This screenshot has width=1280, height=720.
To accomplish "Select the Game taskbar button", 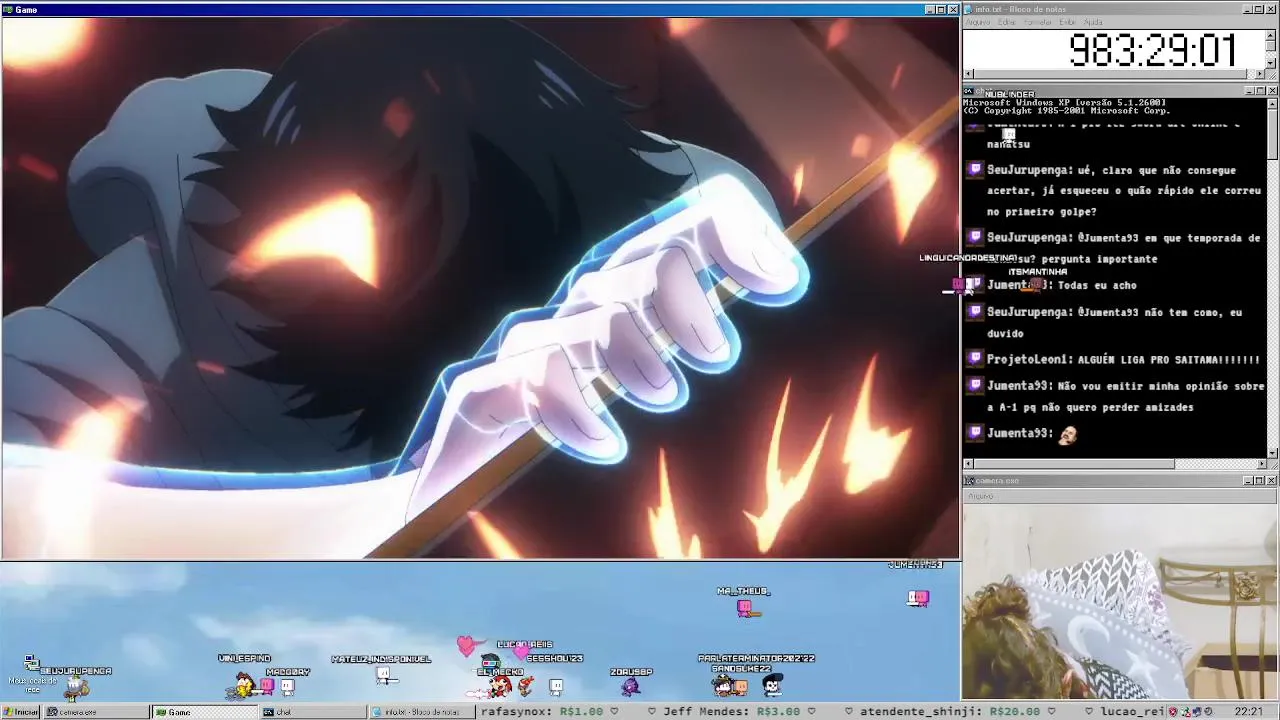I will 204,712.
